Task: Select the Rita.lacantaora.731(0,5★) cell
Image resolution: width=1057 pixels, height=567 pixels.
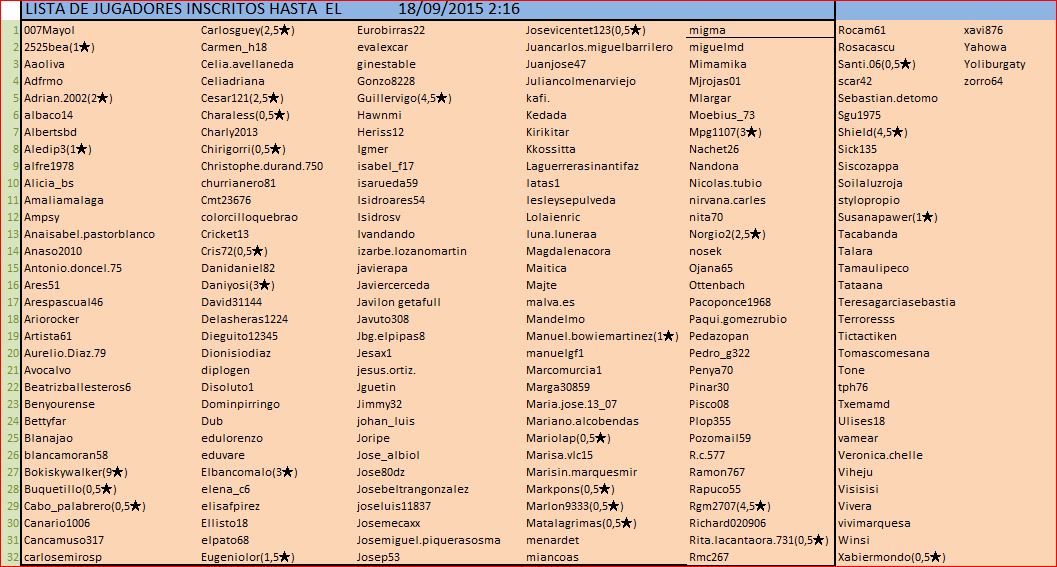Action: click(758, 540)
